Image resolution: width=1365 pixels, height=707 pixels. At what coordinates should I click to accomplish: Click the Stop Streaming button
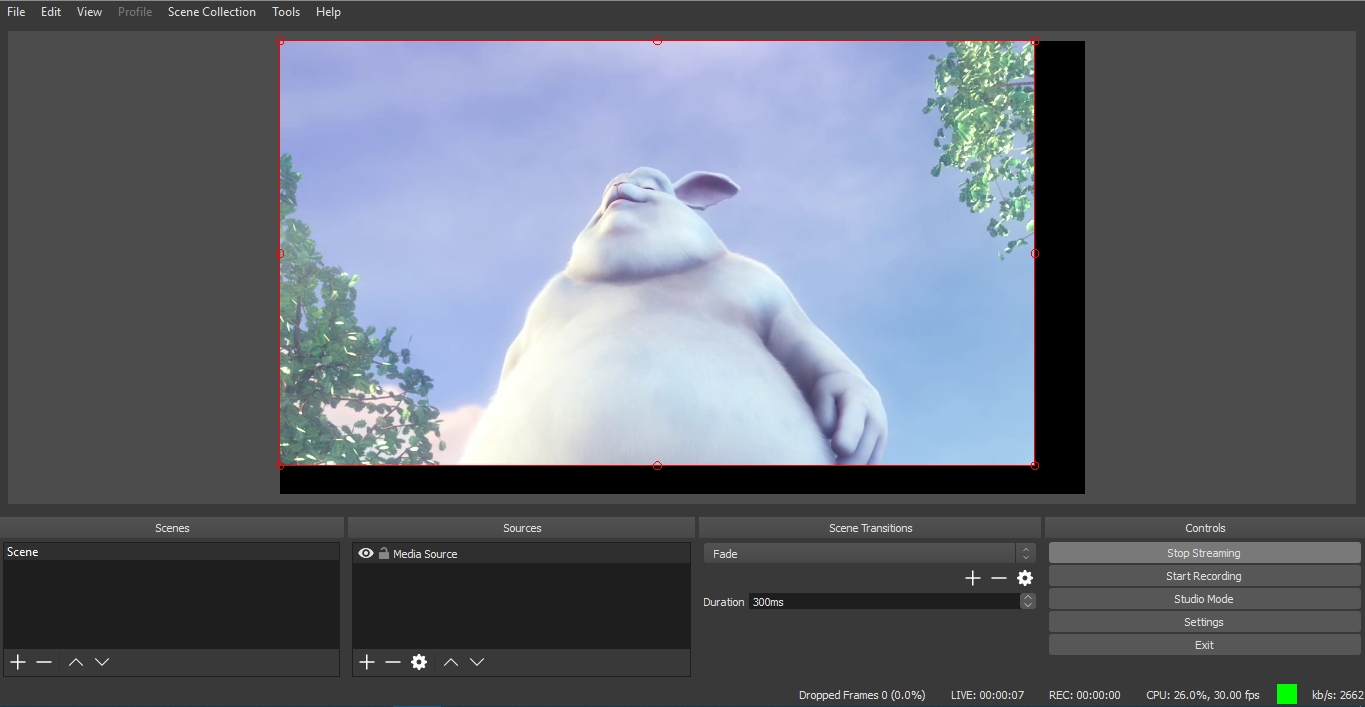pyautogui.click(x=1204, y=553)
